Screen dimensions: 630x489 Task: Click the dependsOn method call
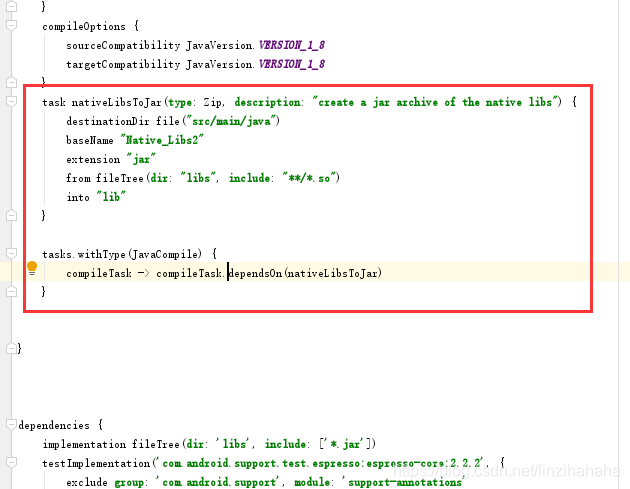(x=256, y=273)
